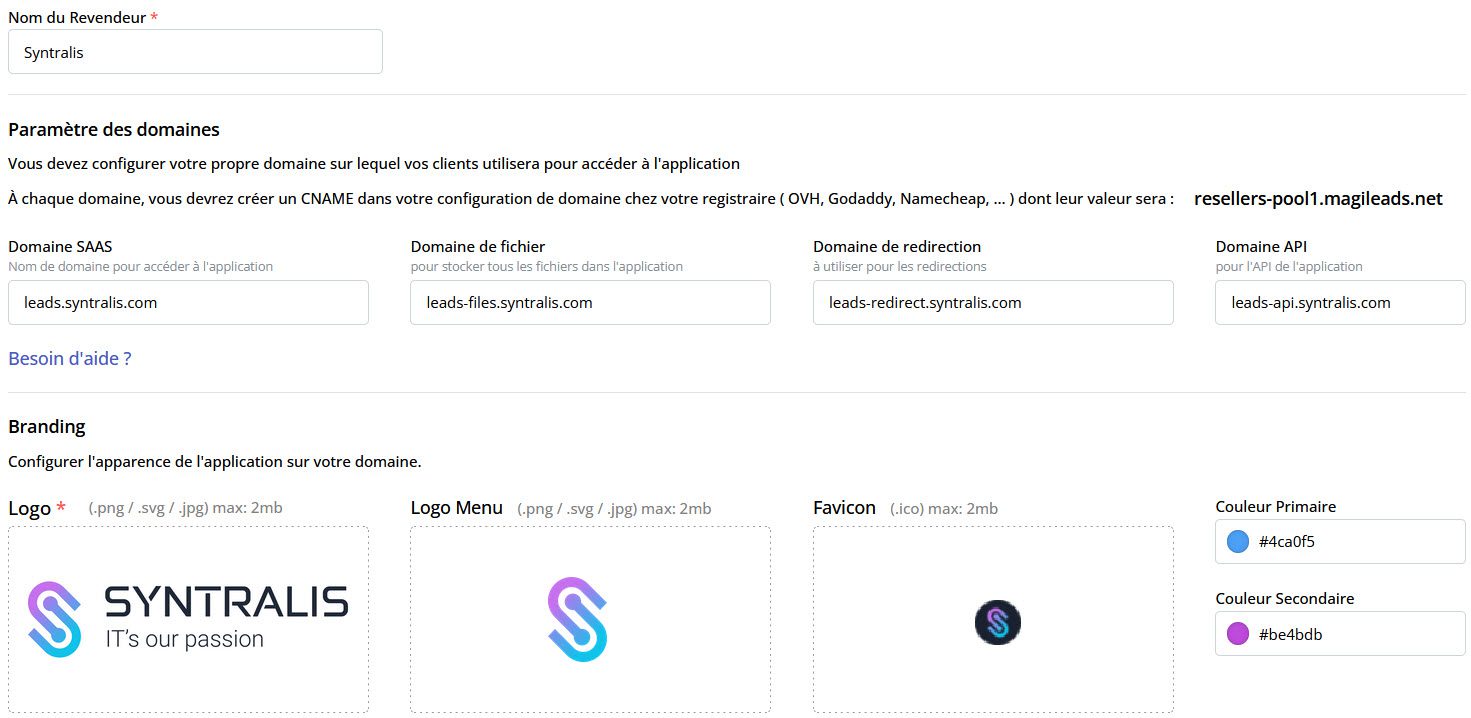This screenshot has width=1471, height=718.
Task: Open the Besoin d'aide ? help link
Action: (x=70, y=358)
